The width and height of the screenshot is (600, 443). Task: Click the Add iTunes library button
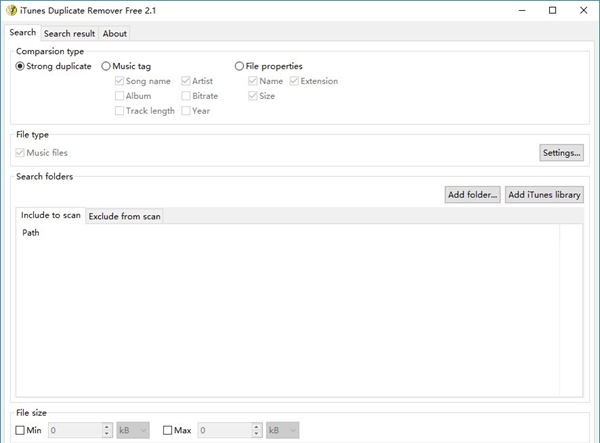tap(544, 195)
